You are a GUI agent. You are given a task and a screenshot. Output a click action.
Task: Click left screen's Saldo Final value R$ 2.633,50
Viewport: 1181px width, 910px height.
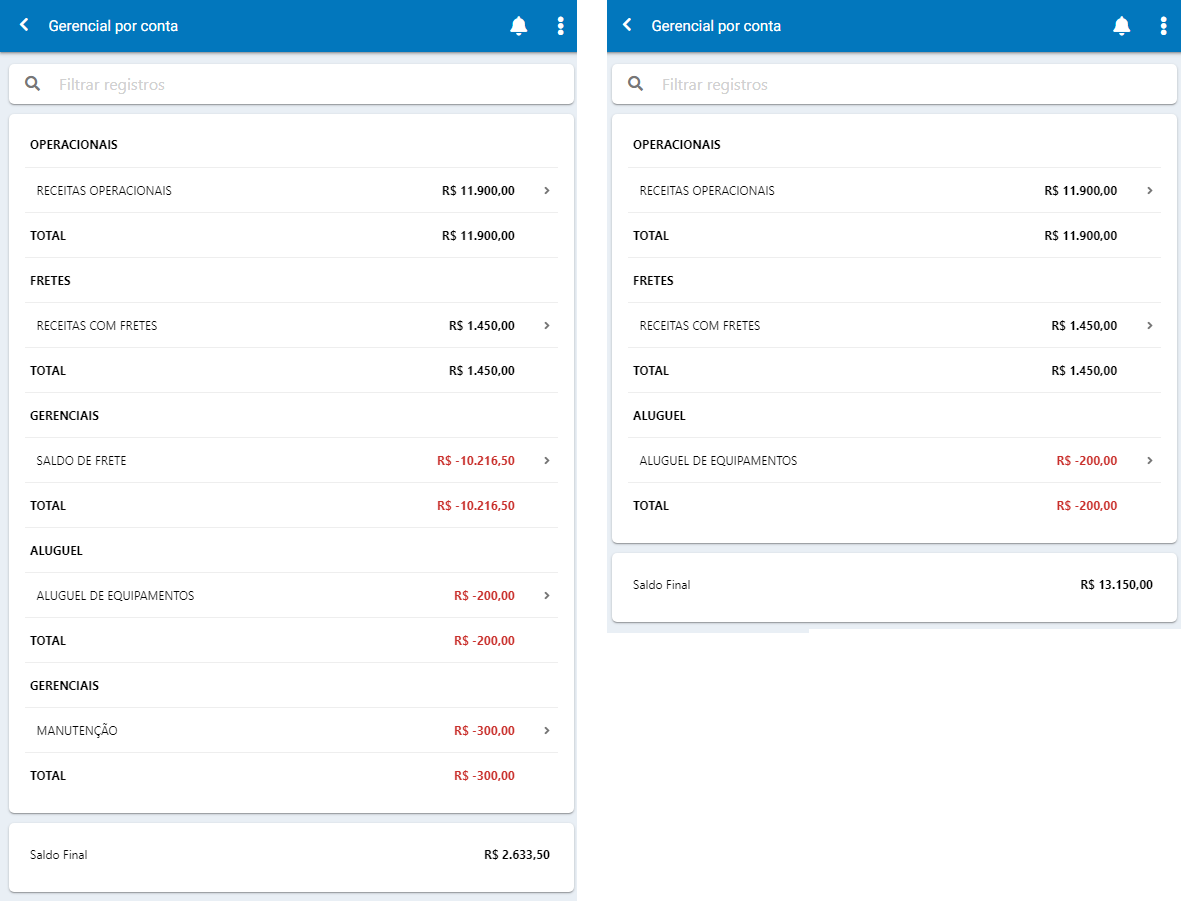click(517, 854)
